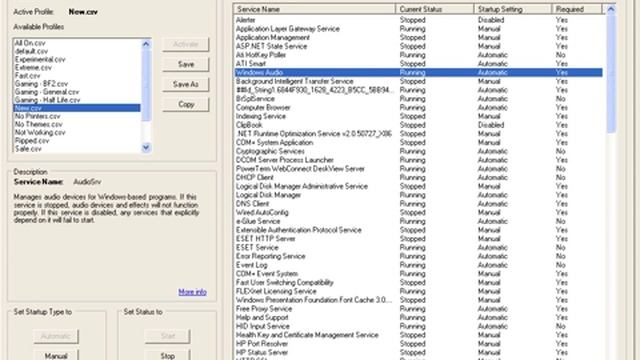Select DHCP Client service
Image resolution: width=640 pixels, height=360 pixels.
click(418, 178)
